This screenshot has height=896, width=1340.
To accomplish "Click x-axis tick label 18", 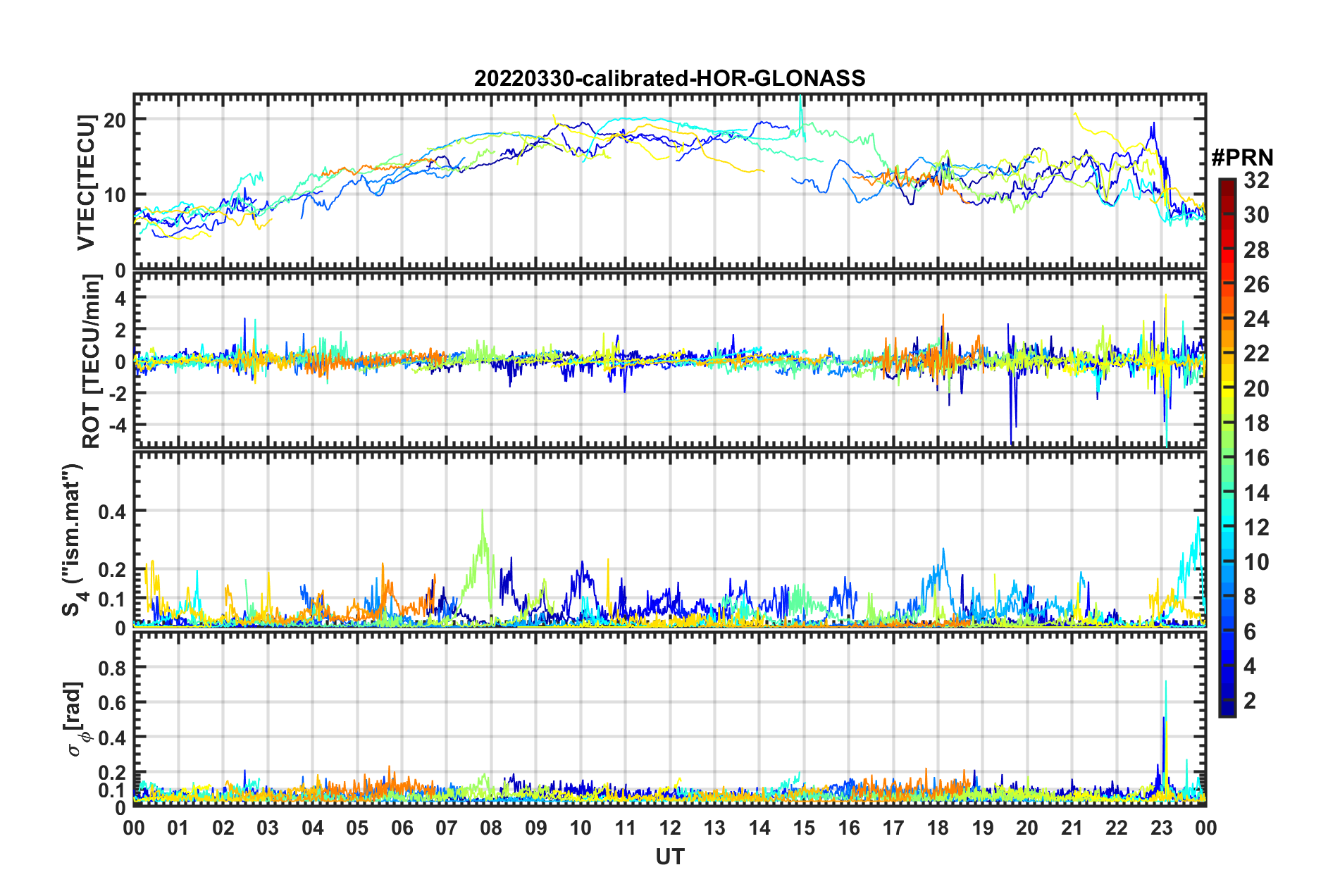I will click(x=938, y=828).
